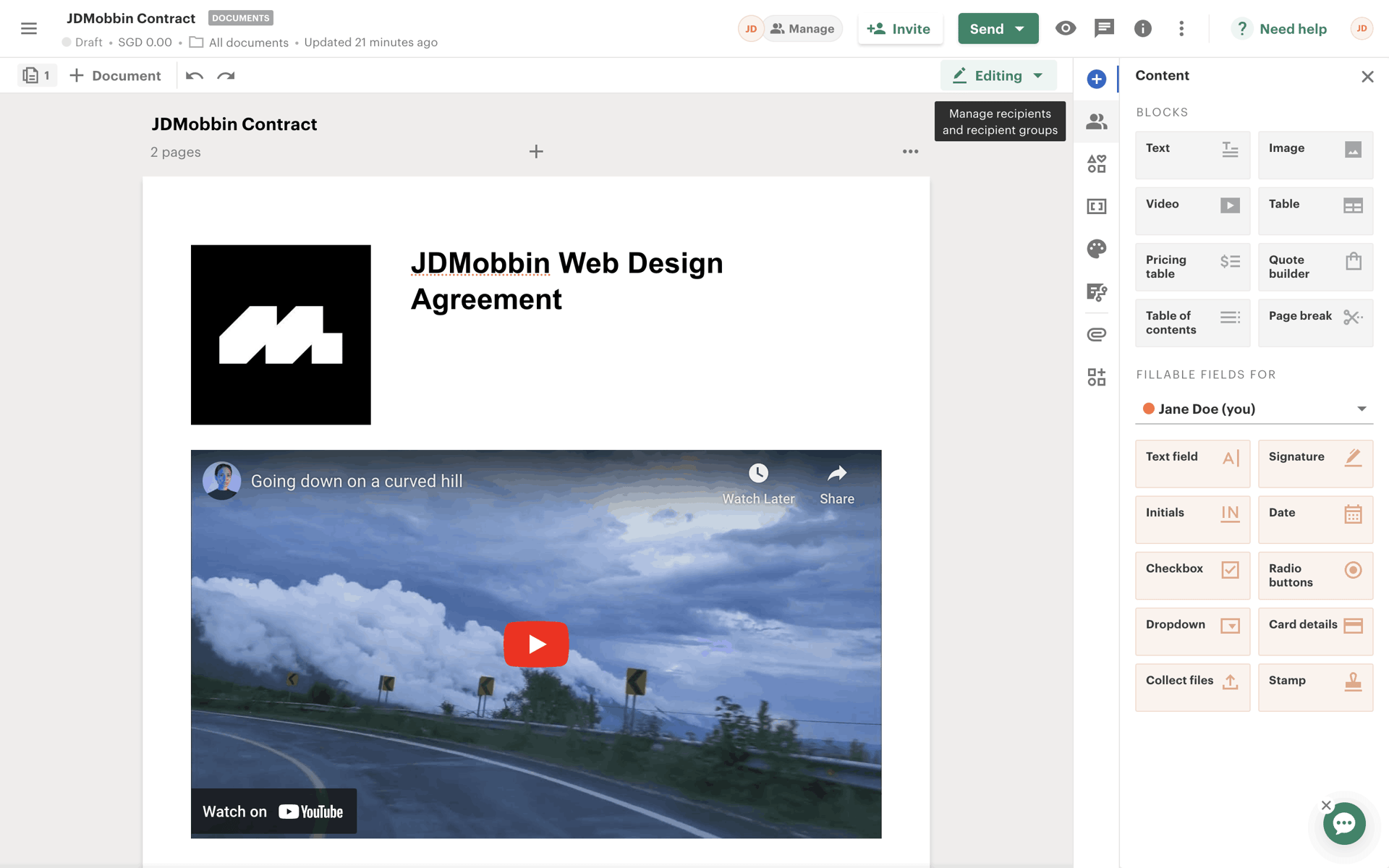Add a Card details field
The width and height of the screenshot is (1389, 868).
pos(1315,631)
